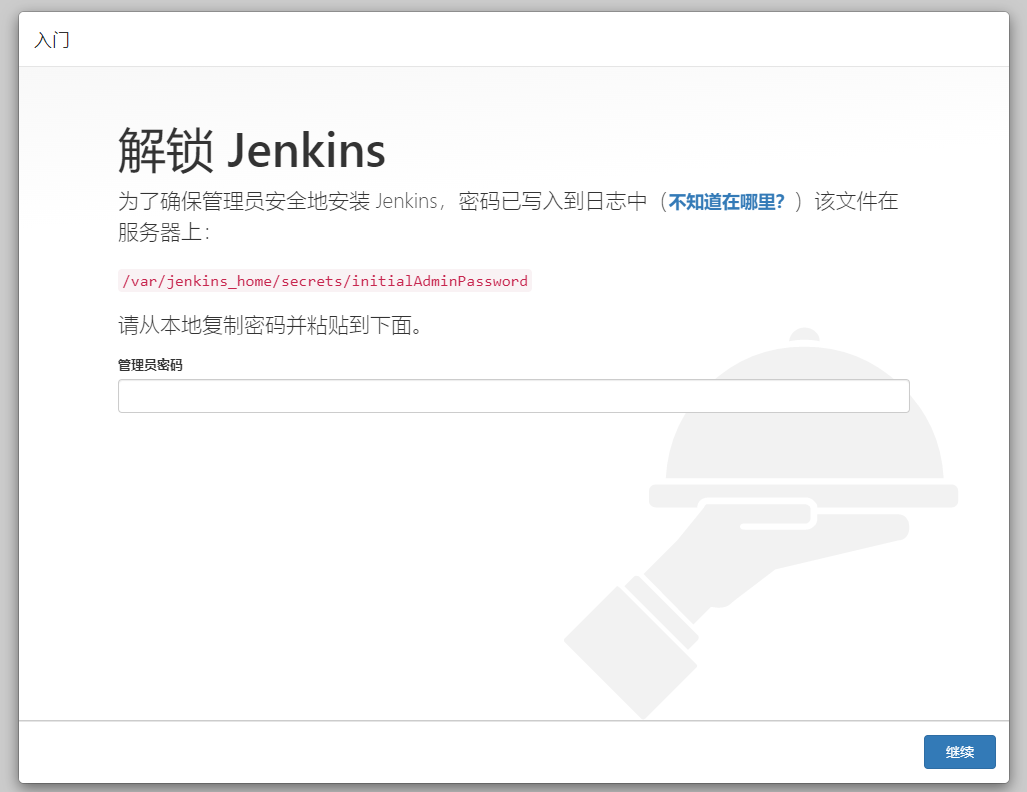
Task: Click the word Jenkins in the description paragraph
Action: tap(406, 201)
